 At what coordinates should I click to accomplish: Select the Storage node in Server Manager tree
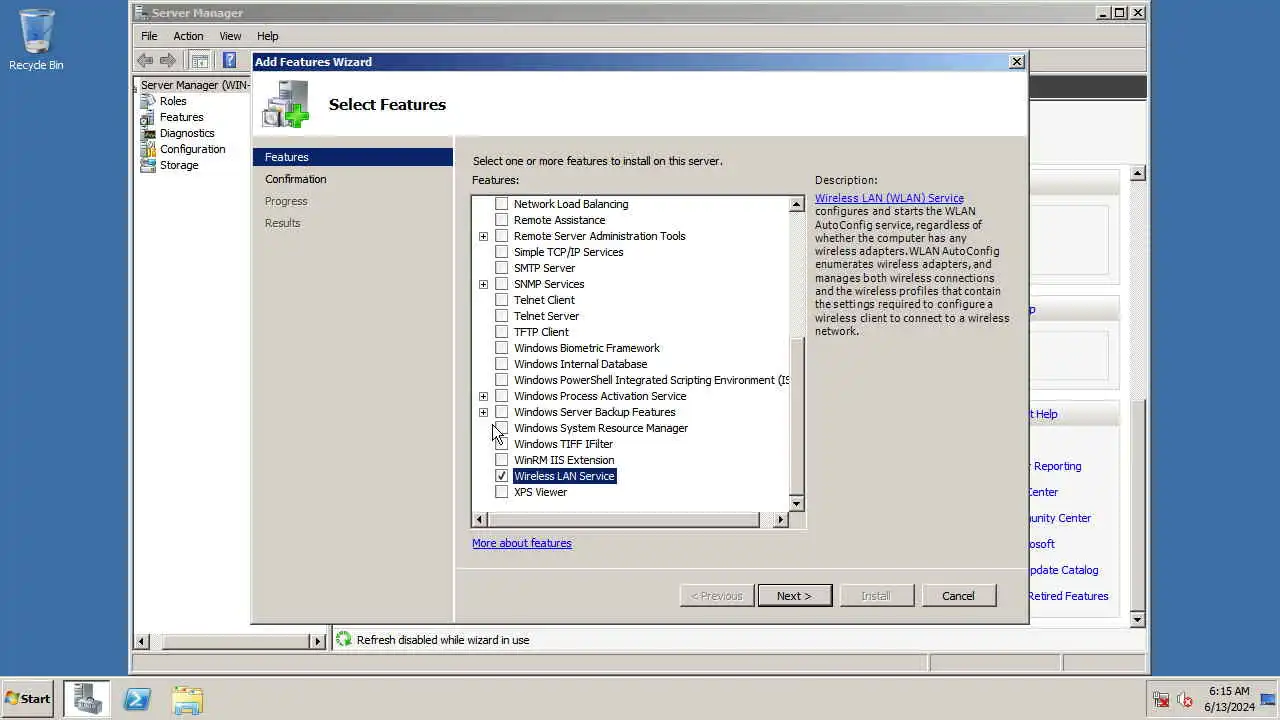179,165
